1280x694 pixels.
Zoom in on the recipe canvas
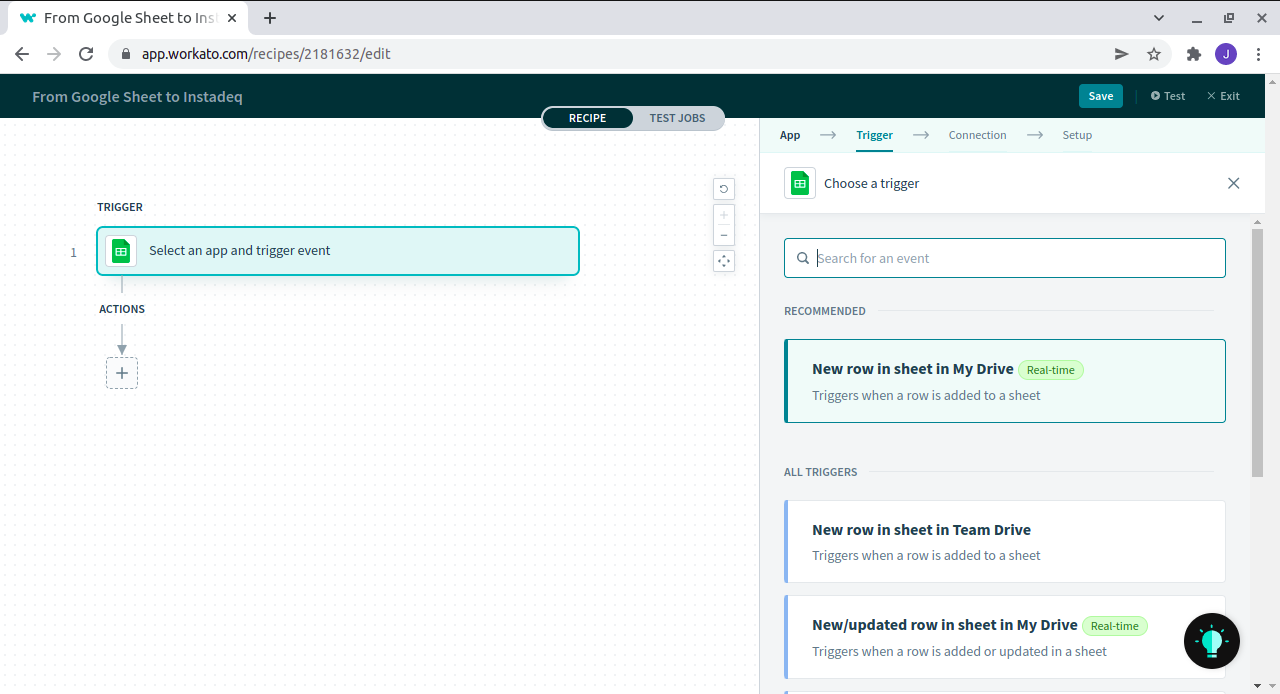pyautogui.click(x=724, y=215)
